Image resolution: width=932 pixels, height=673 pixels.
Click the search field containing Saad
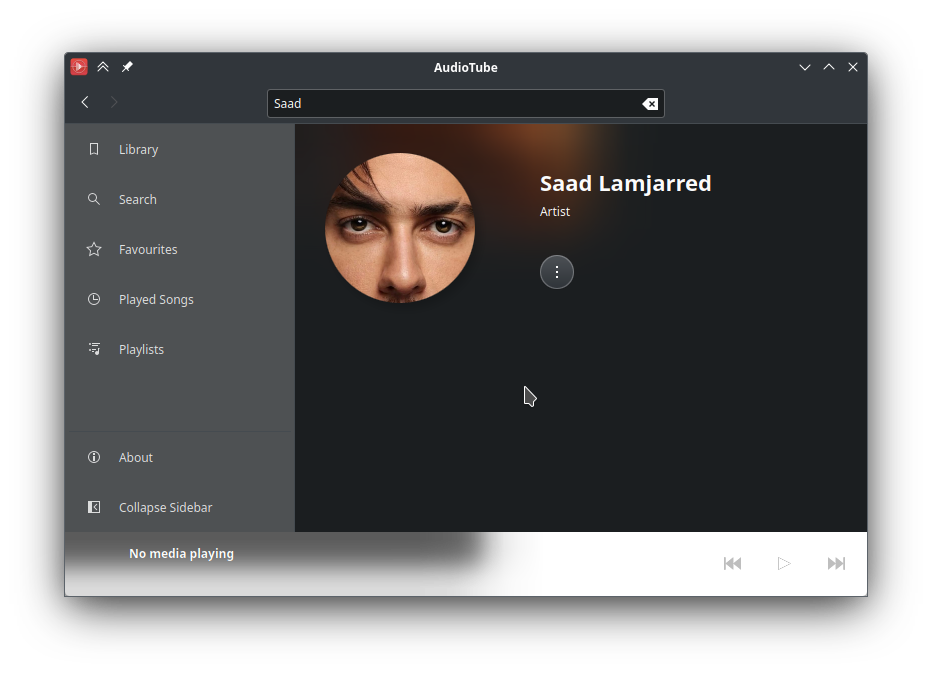coord(465,103)
